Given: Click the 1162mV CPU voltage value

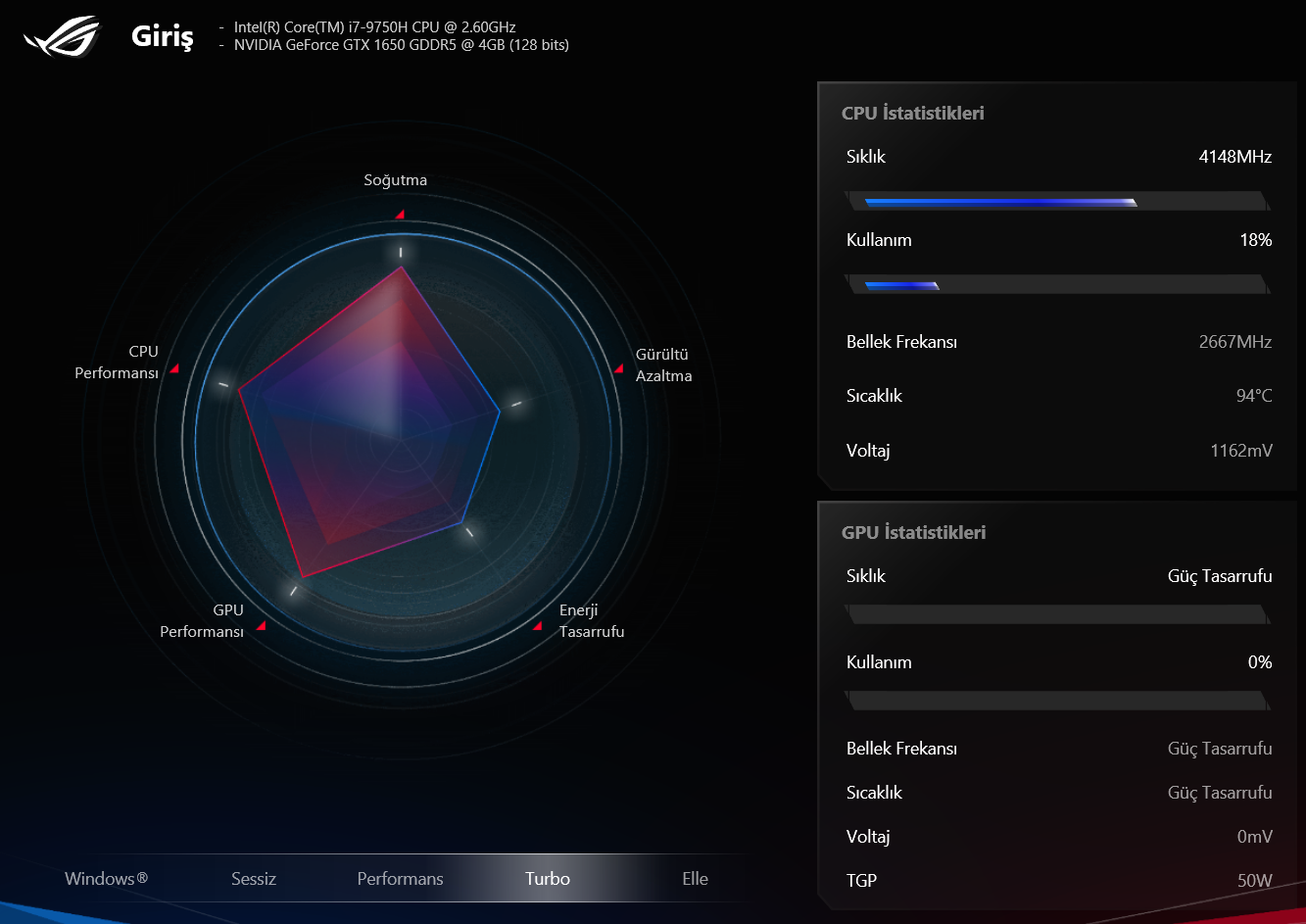Looking at the screenshot, I should pyautogui.click(x=1241, y=451).
